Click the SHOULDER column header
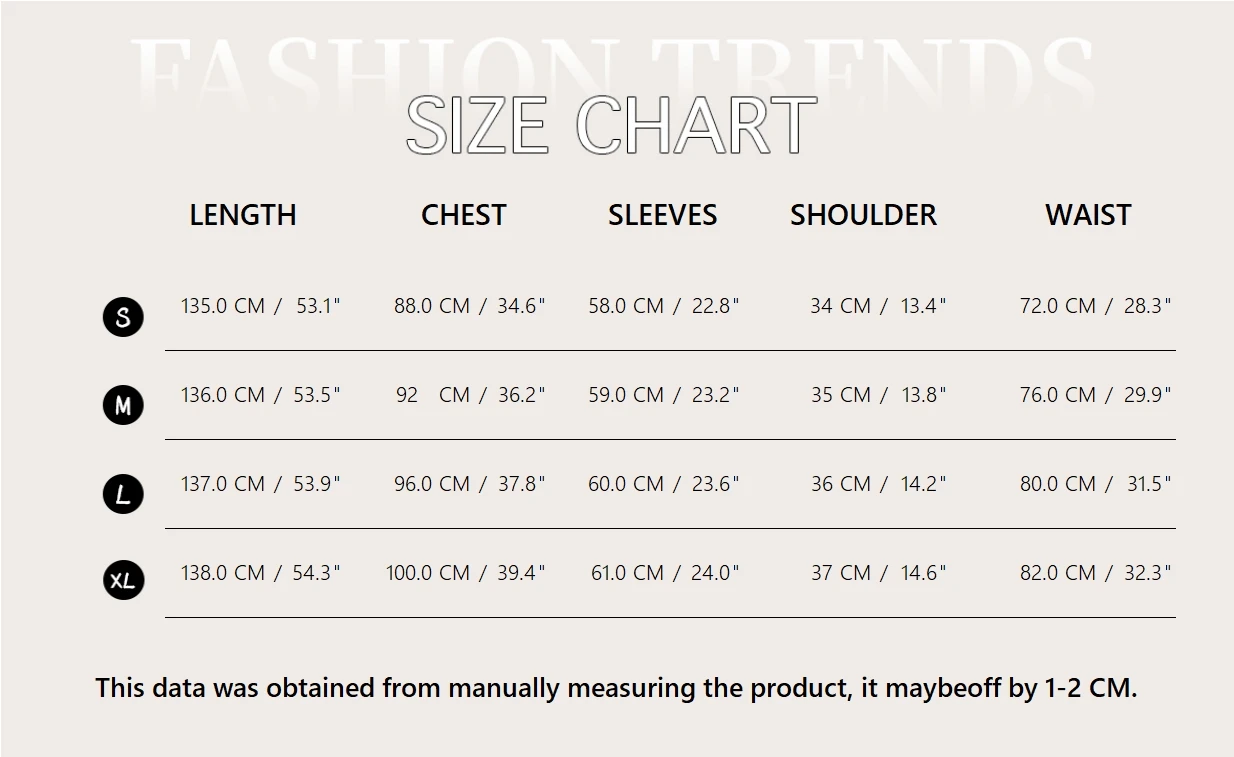This screenshot has width=1234, height=757. (x=863, y=215)
